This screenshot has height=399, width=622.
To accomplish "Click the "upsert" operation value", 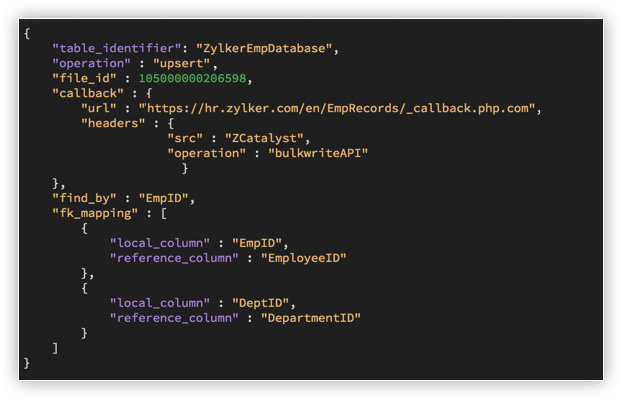I will pos(181,63).
